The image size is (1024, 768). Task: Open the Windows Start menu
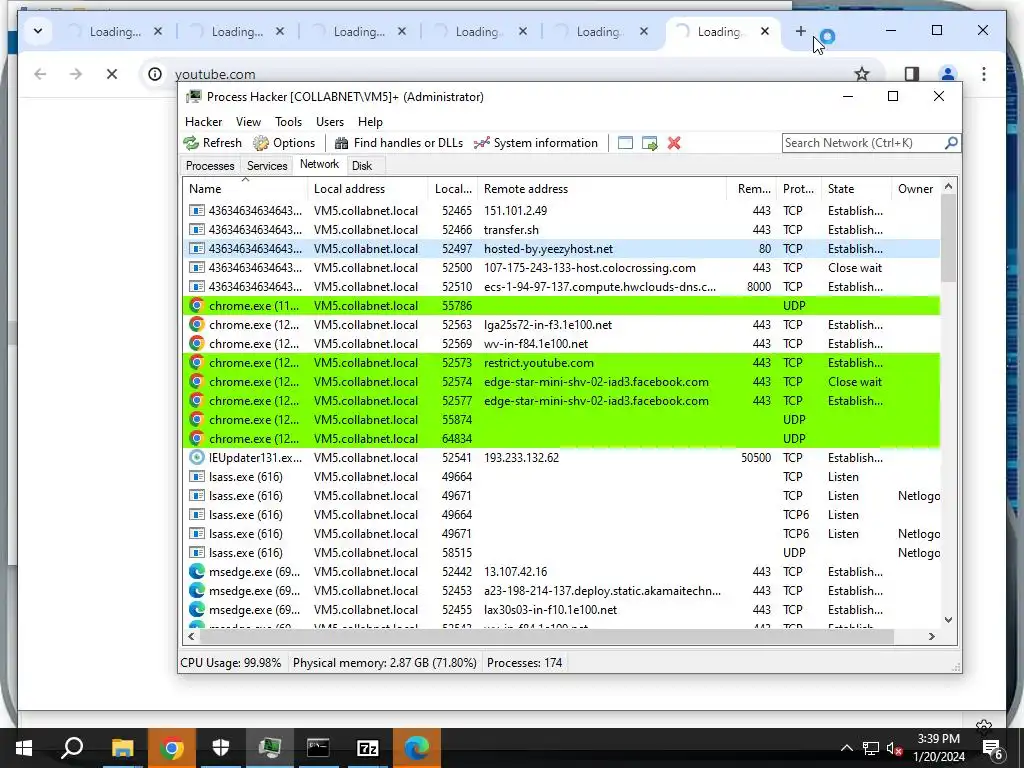tap(24, 748)
